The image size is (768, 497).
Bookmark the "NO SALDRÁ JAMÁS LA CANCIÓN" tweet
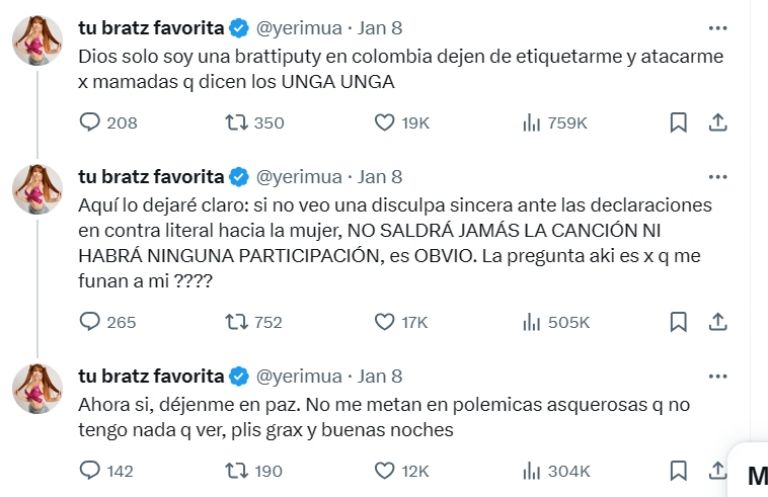678,322
